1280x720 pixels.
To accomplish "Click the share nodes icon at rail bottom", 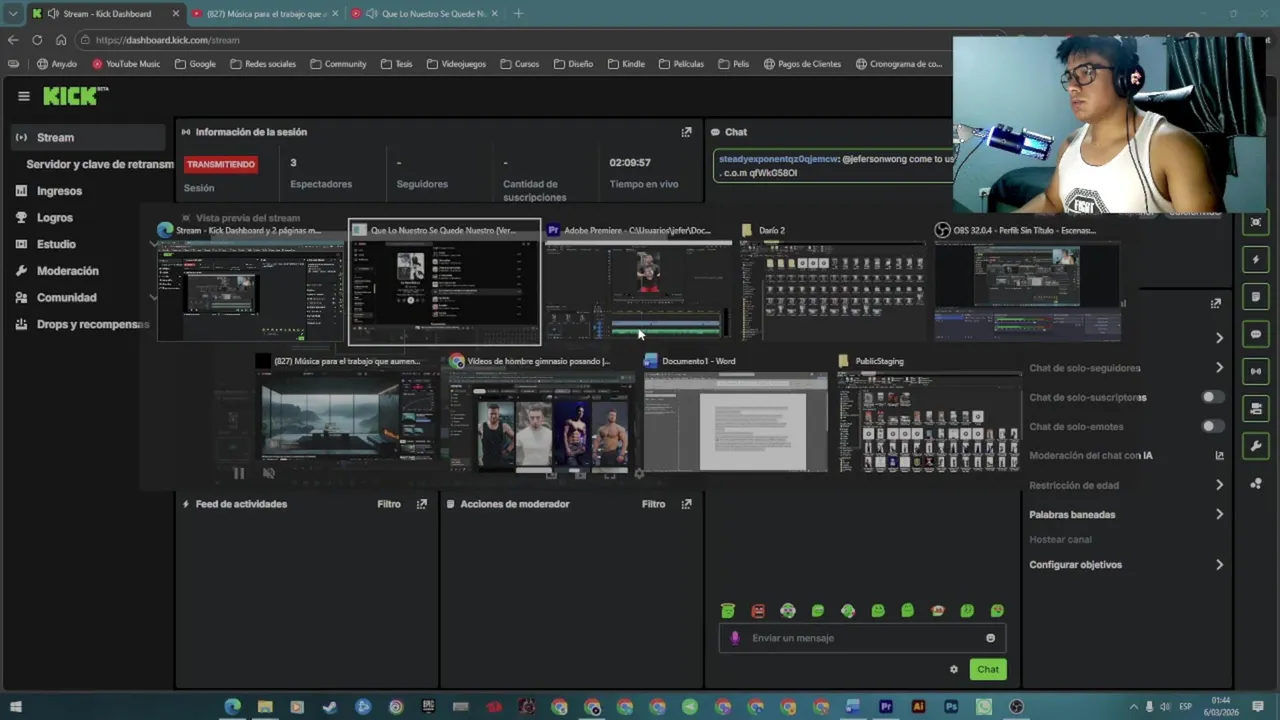I will pyautogui.click(x=1256, y=483).
